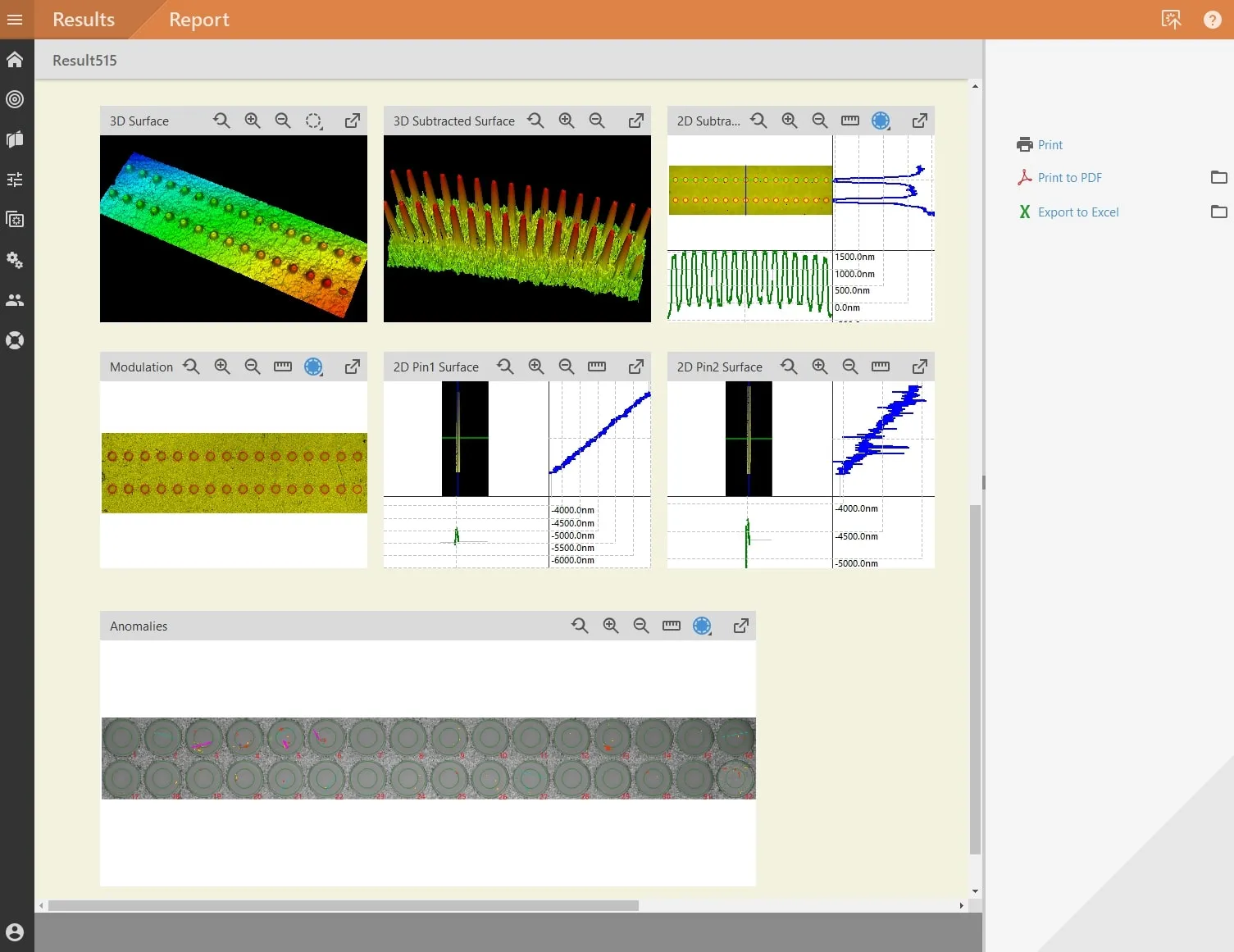Click the Anomalies image thumbnail
This screenshot has height=952, width=1234.
(428, 758)
